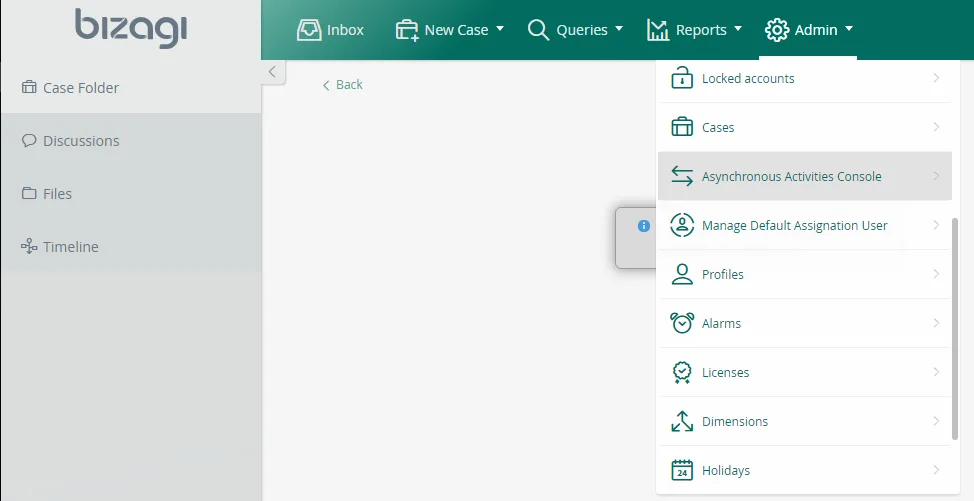
Task: Click the Asynchronous Activities arrows icon
Action: click(682, 176)
